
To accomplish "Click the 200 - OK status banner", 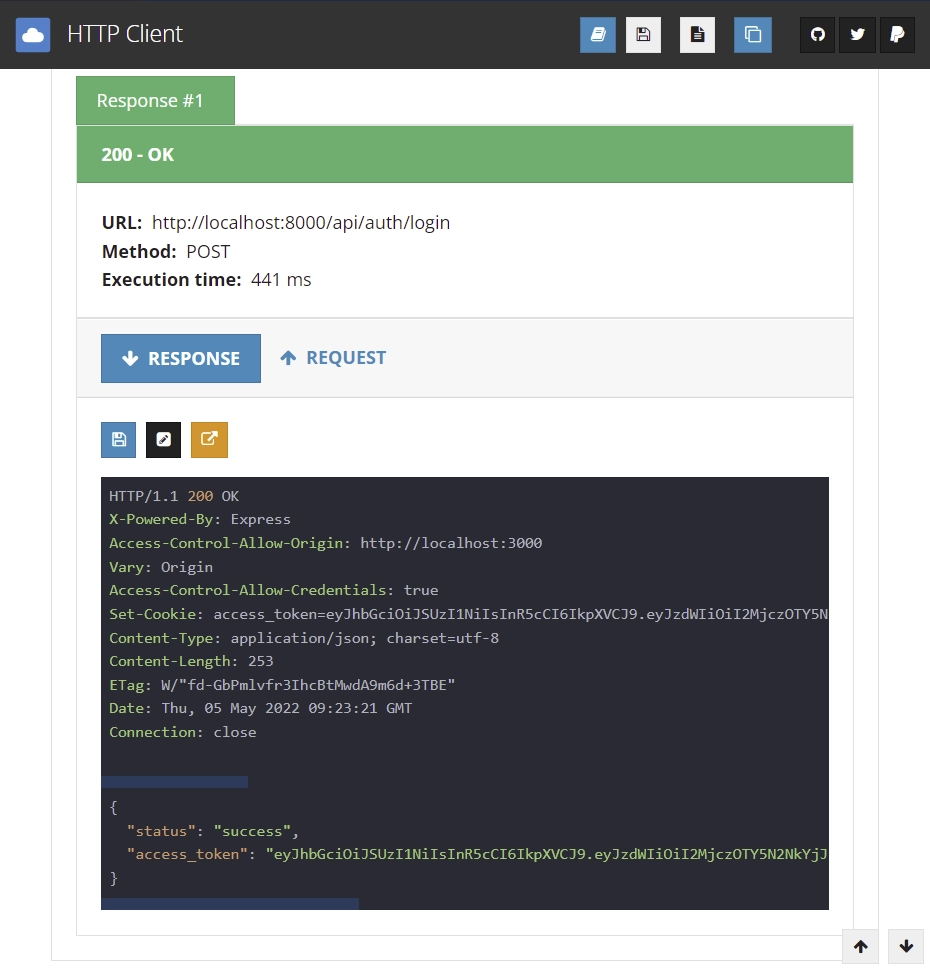I will point(464,154).
